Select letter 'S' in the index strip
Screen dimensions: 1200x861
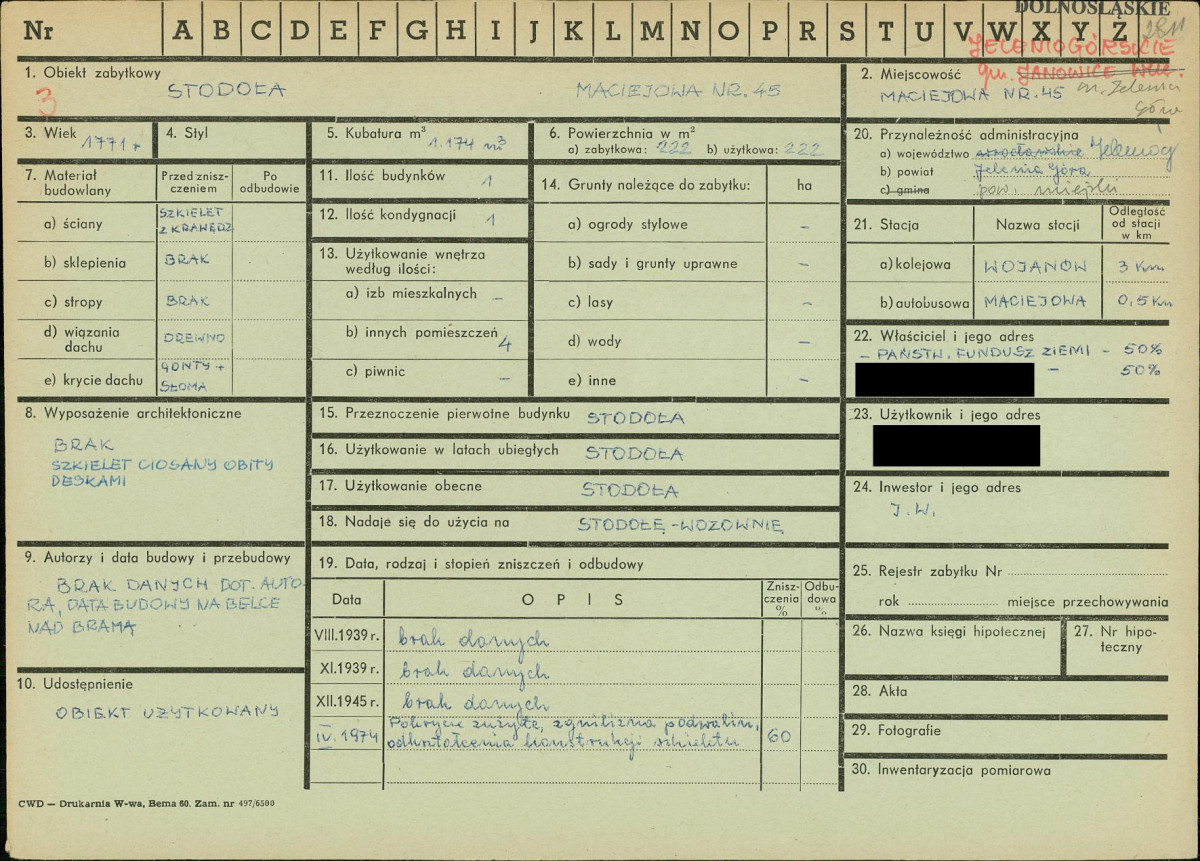click(847, 31)
